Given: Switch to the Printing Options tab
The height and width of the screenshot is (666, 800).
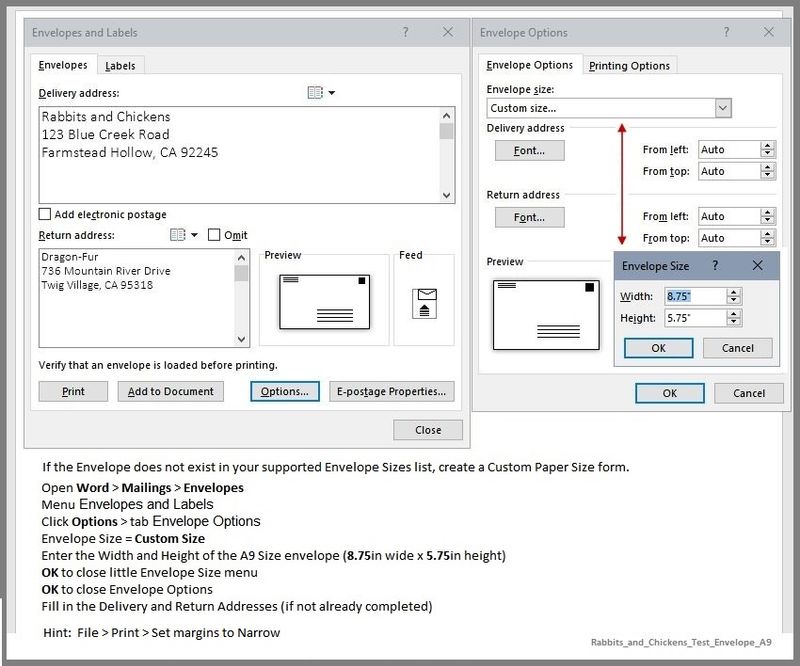Looking at the screenshot, I should (629, 66).
